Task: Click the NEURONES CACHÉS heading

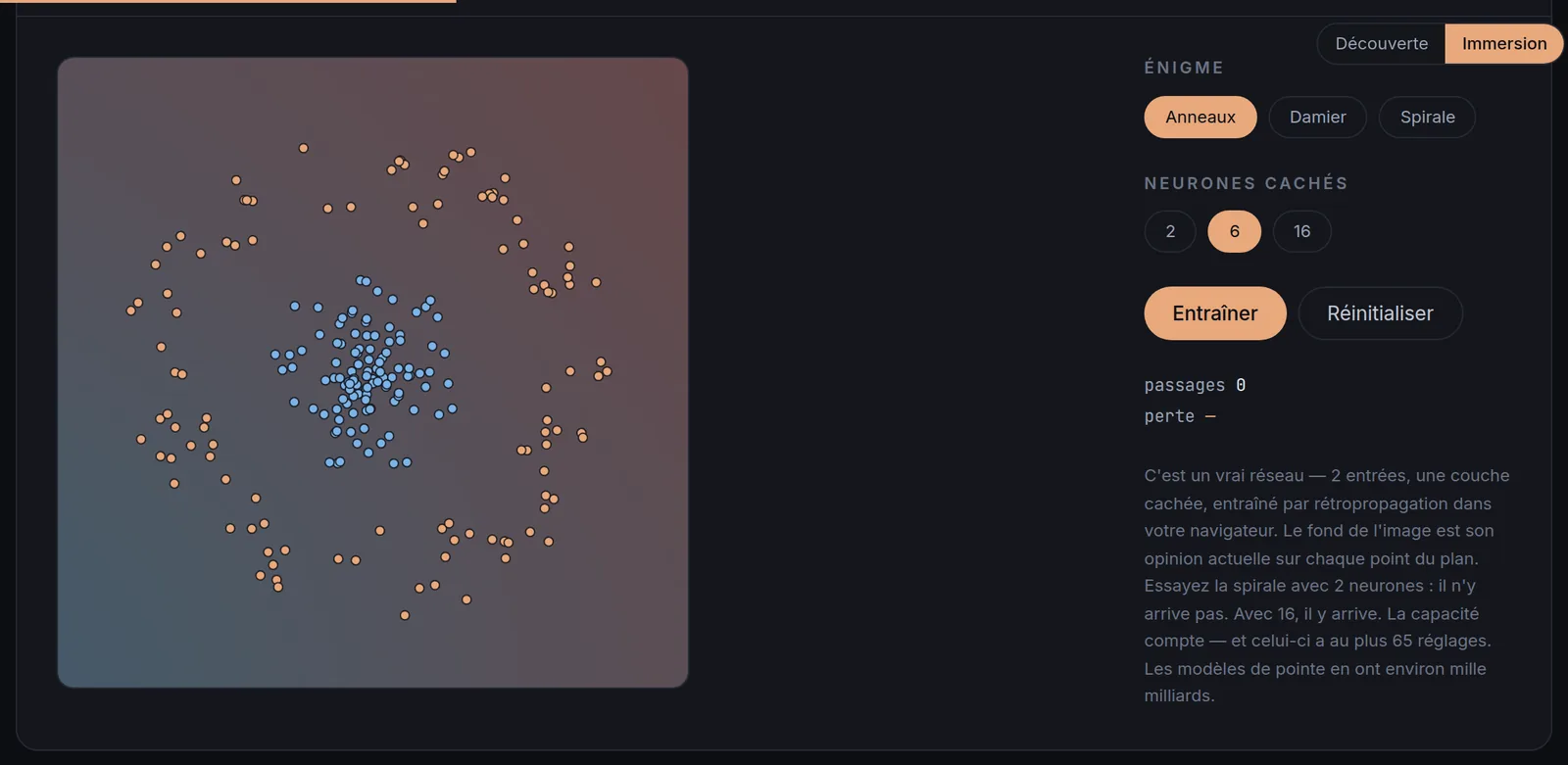Action: (1246, 183)
